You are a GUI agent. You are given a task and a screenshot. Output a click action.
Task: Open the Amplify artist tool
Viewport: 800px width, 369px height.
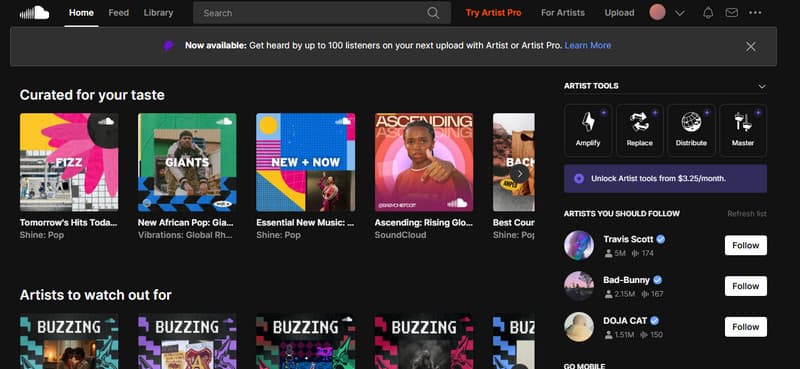point(588,130)
